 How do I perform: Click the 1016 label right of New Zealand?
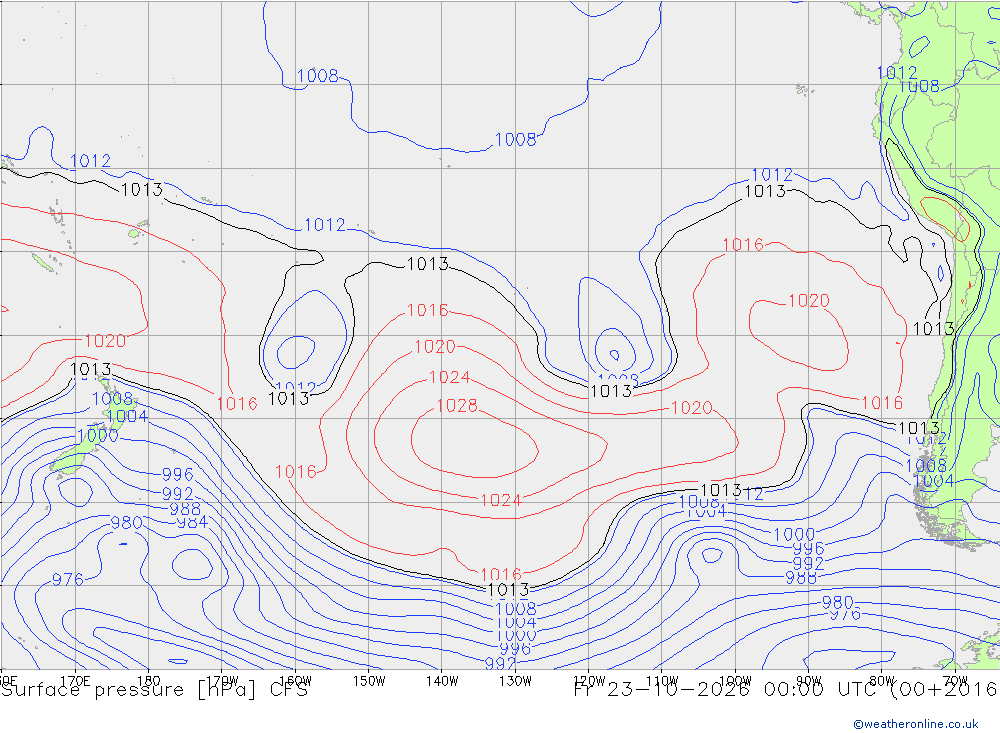(x=237, y=404)
